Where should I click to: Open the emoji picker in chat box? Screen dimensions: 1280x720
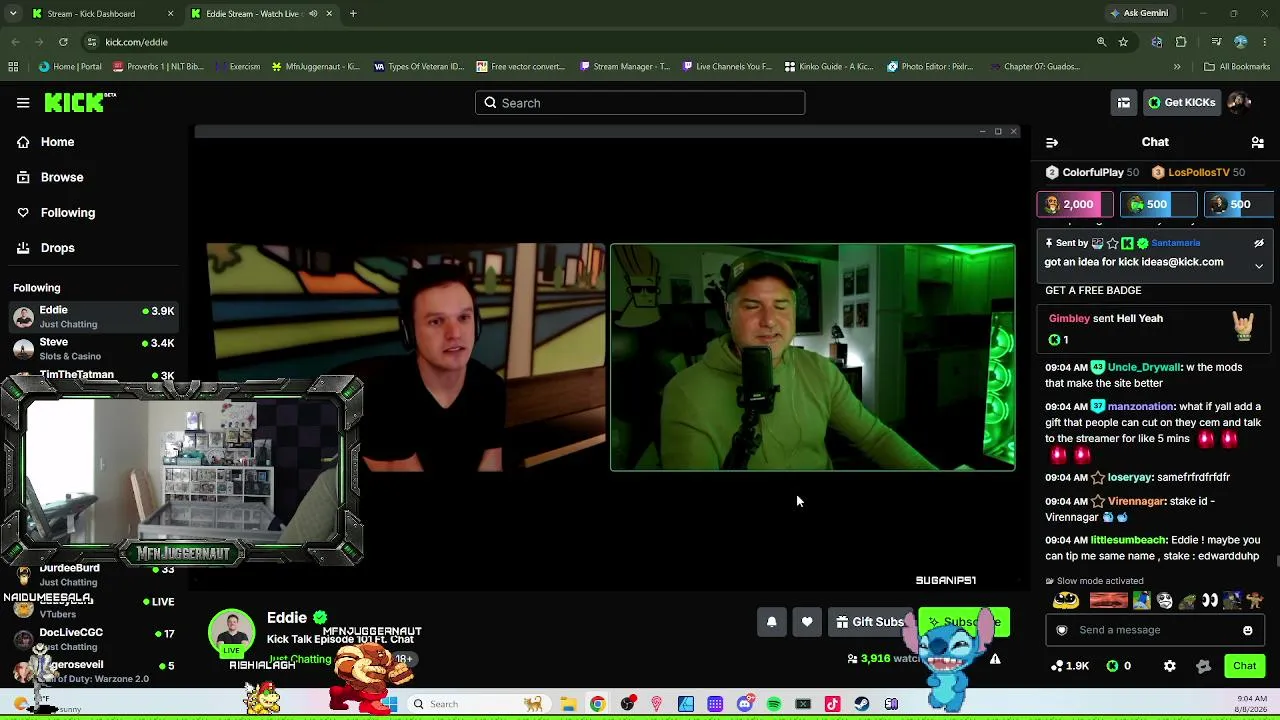point(1248,630)
